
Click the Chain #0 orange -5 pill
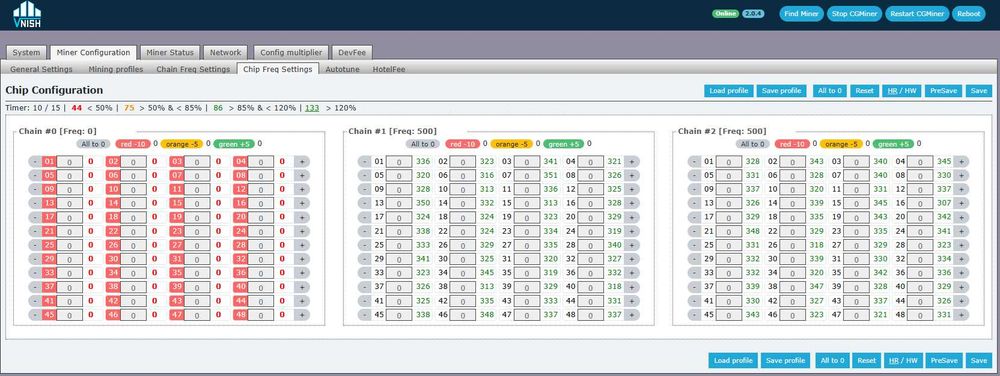[x=182, y=144]
